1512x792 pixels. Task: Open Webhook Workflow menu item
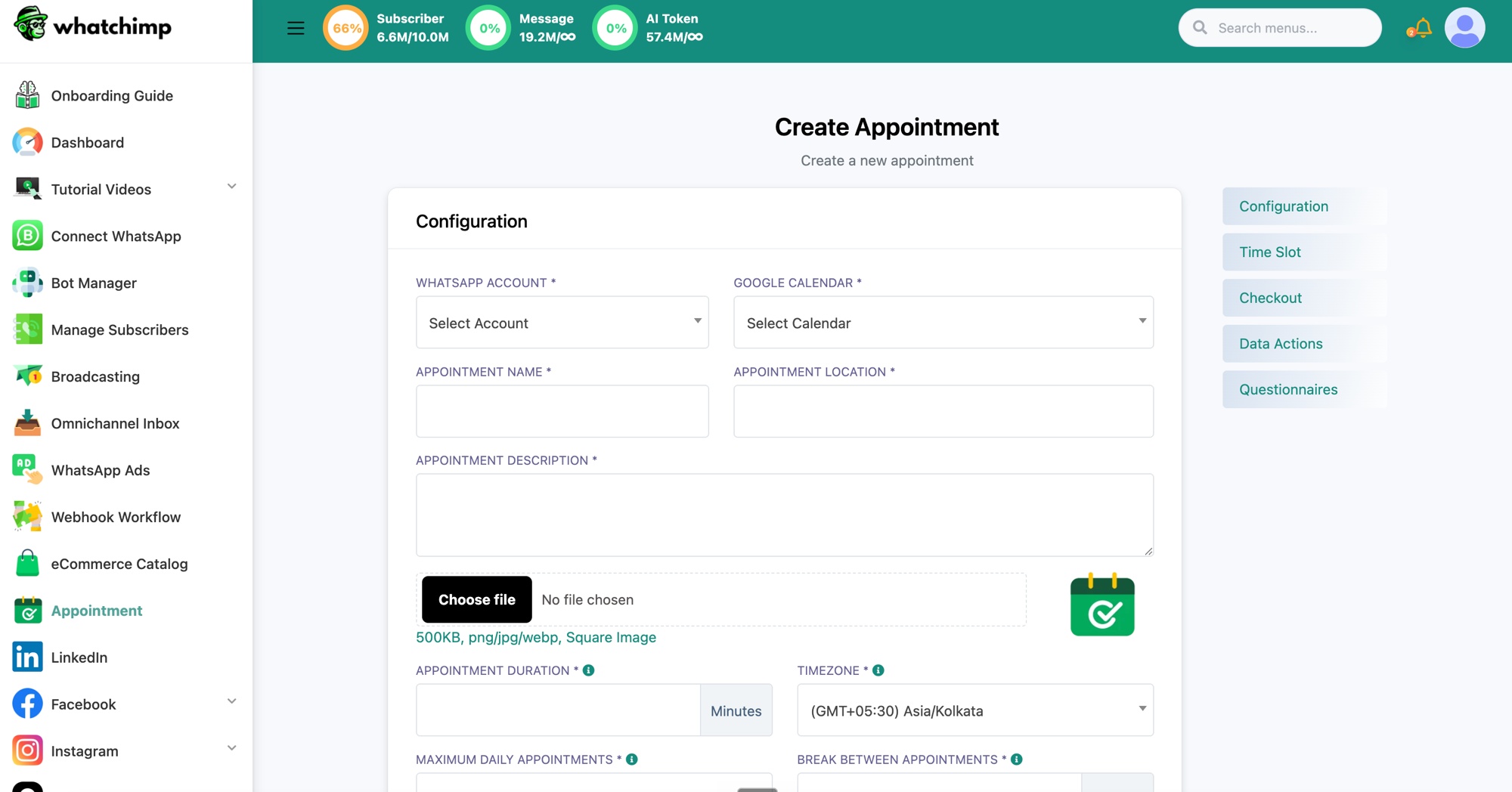coord(116,518)
